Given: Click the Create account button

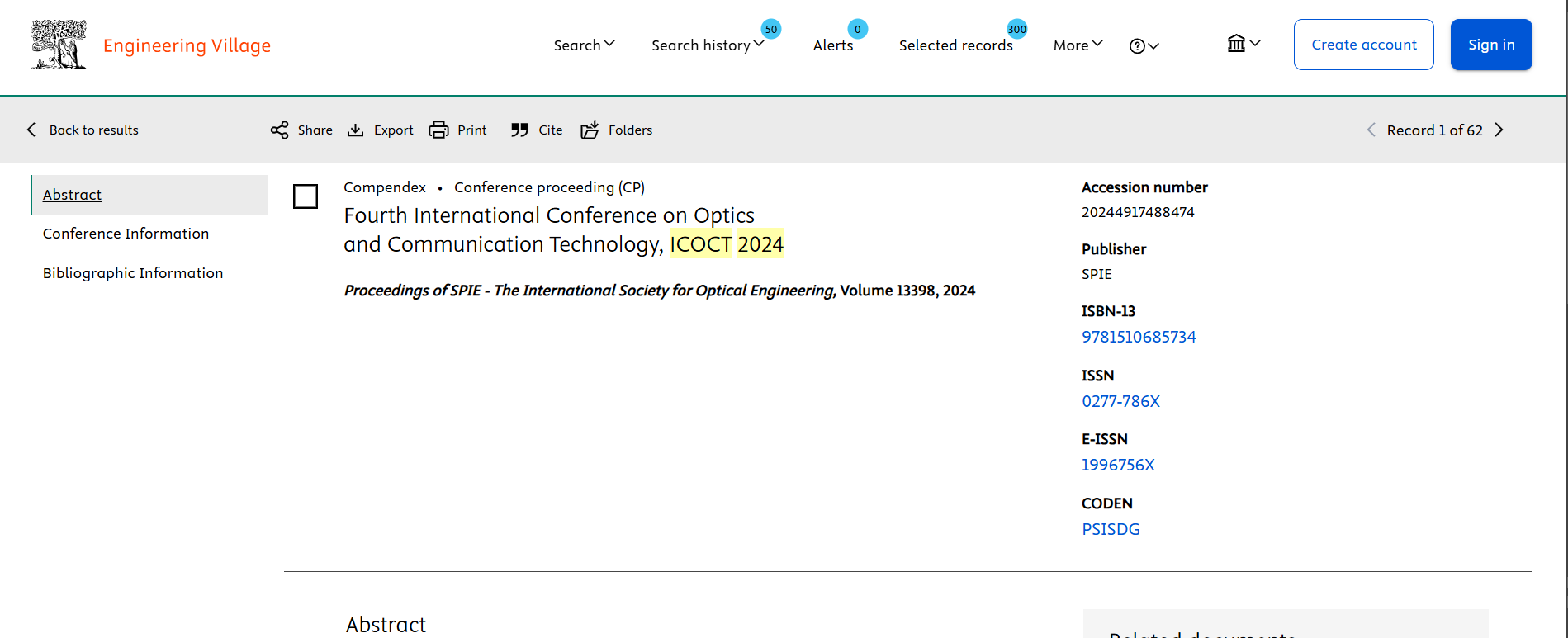Looking at the screenshot, I should 1364,45.
